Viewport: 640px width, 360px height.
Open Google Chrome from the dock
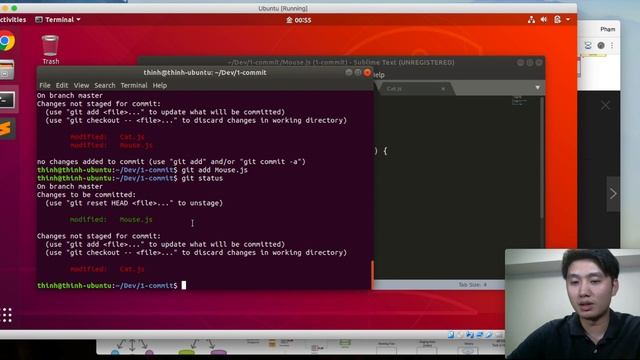coord(6,42)
